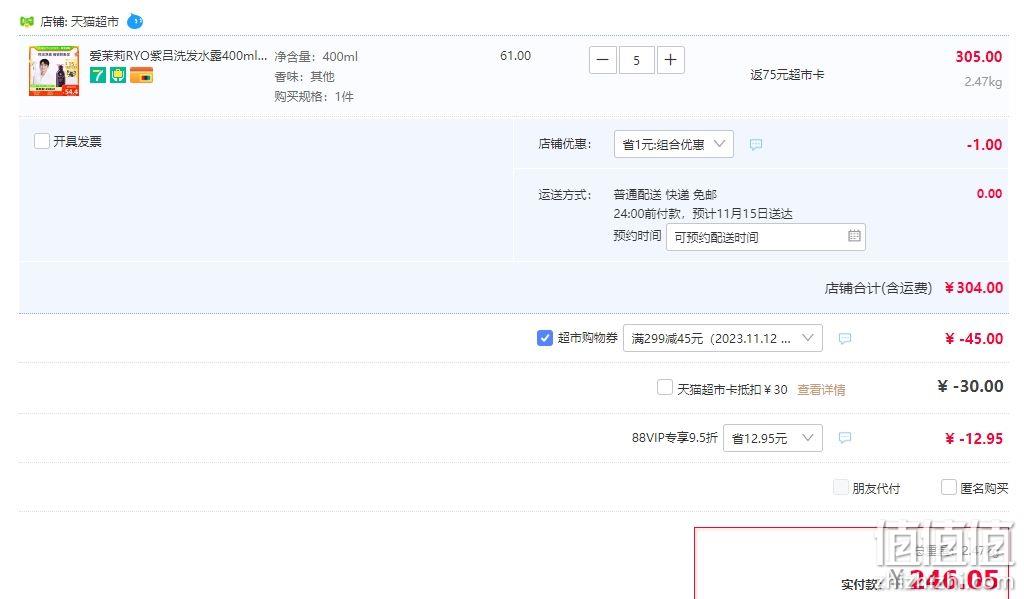Click the 店铺合计(含运费) ¥304.00 total
The width and height of the screenshot is (1024, 599).
[x=913, y=288]
